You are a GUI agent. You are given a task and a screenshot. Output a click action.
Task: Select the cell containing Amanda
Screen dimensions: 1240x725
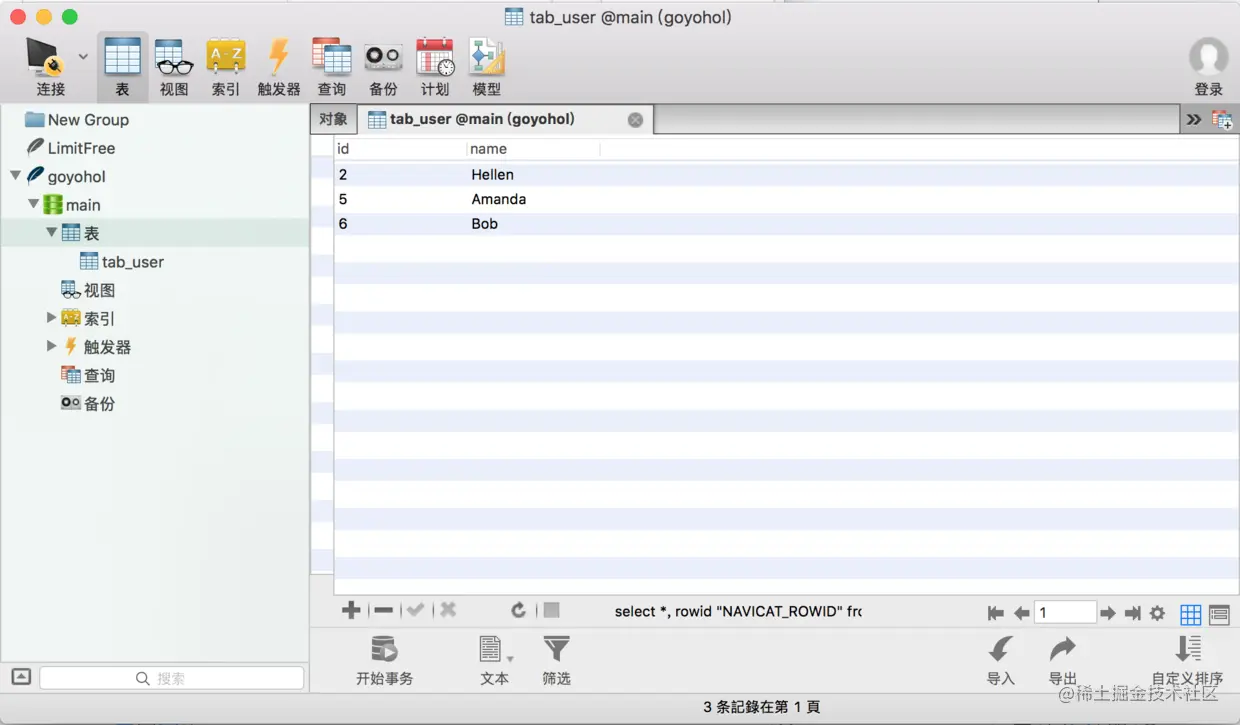coord(533,199)
